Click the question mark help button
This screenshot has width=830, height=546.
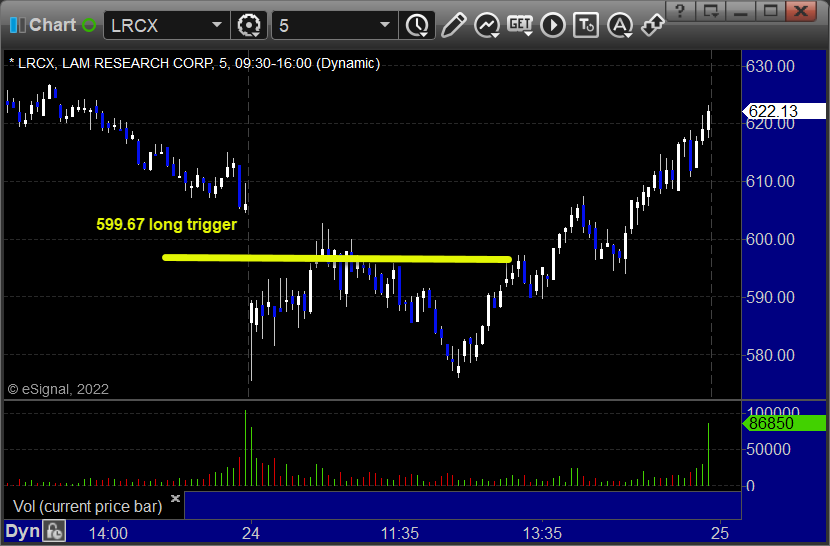point(680,11)
